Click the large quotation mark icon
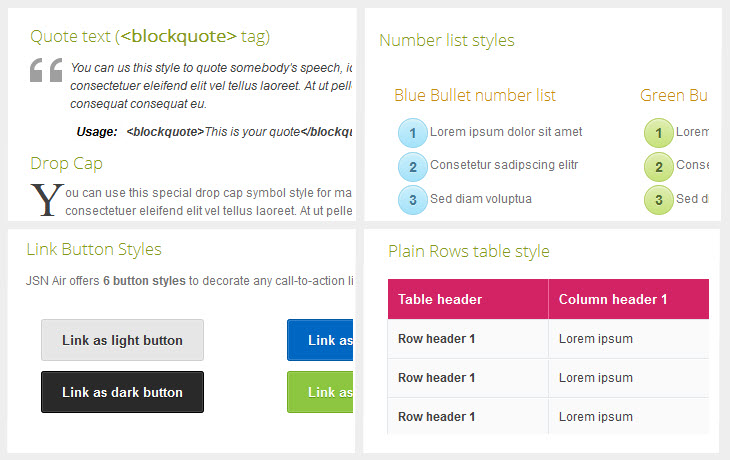730x460 pixels. [46, 72]
